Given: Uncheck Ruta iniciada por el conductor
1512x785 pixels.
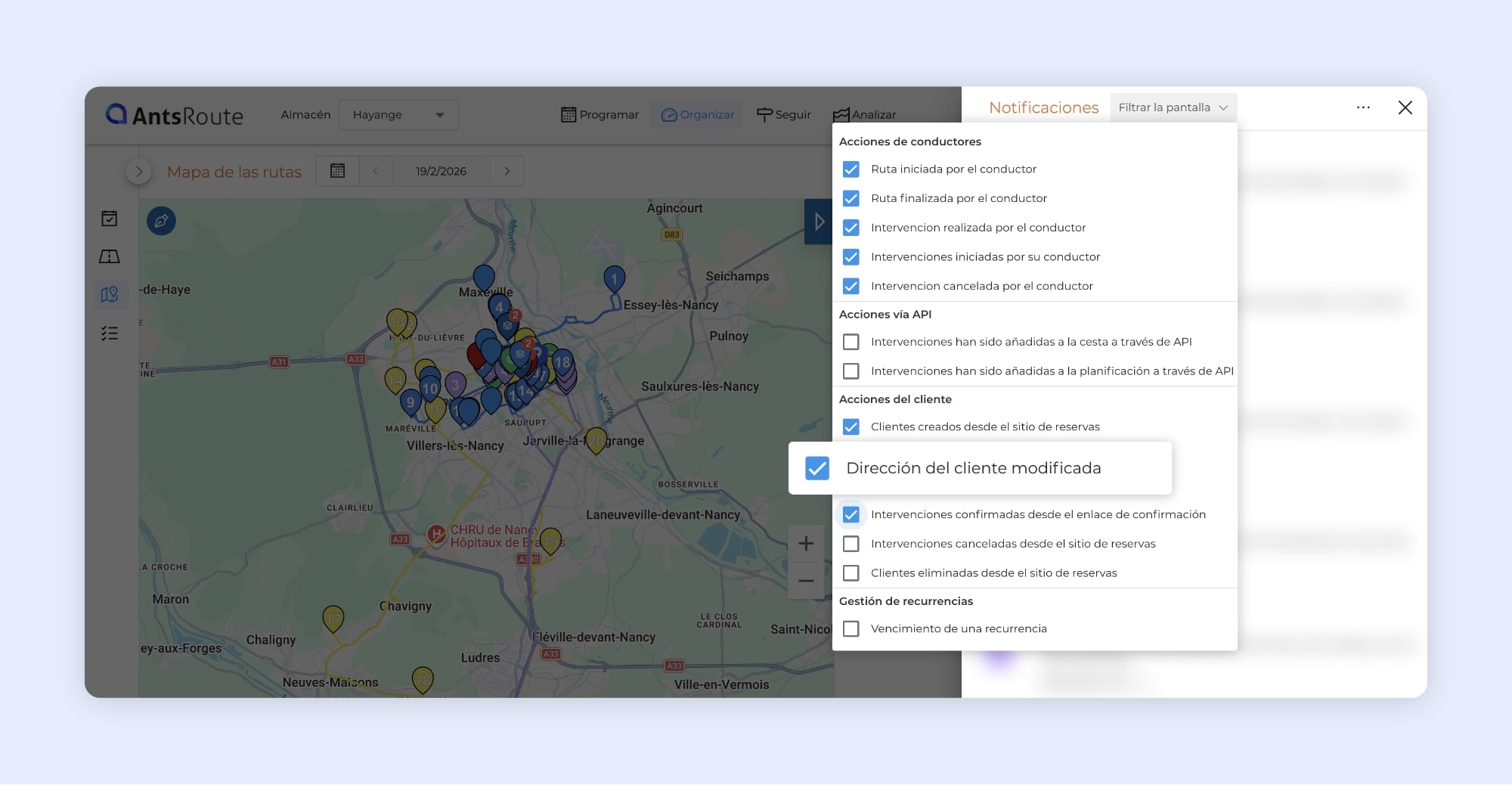Looking at the screenshot, I should point(850,169).
